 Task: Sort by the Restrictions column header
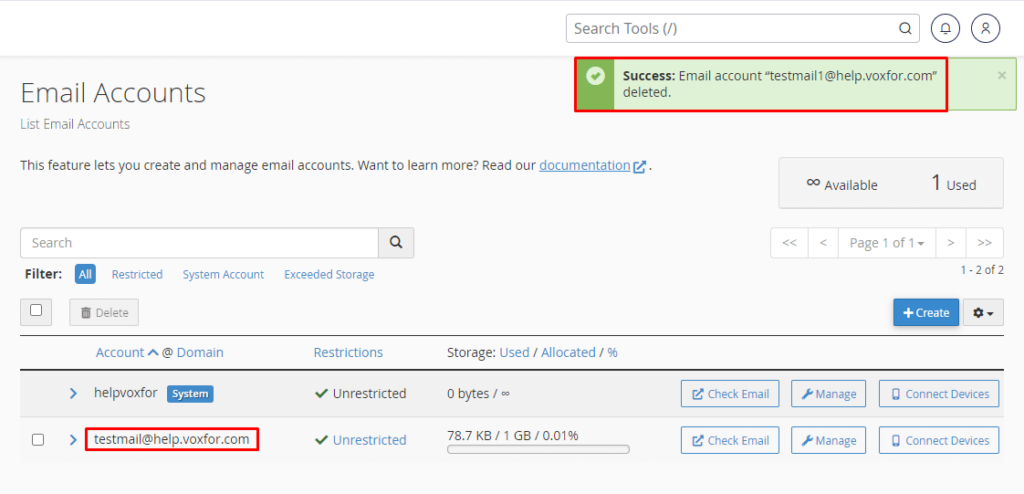coord(348,352)
